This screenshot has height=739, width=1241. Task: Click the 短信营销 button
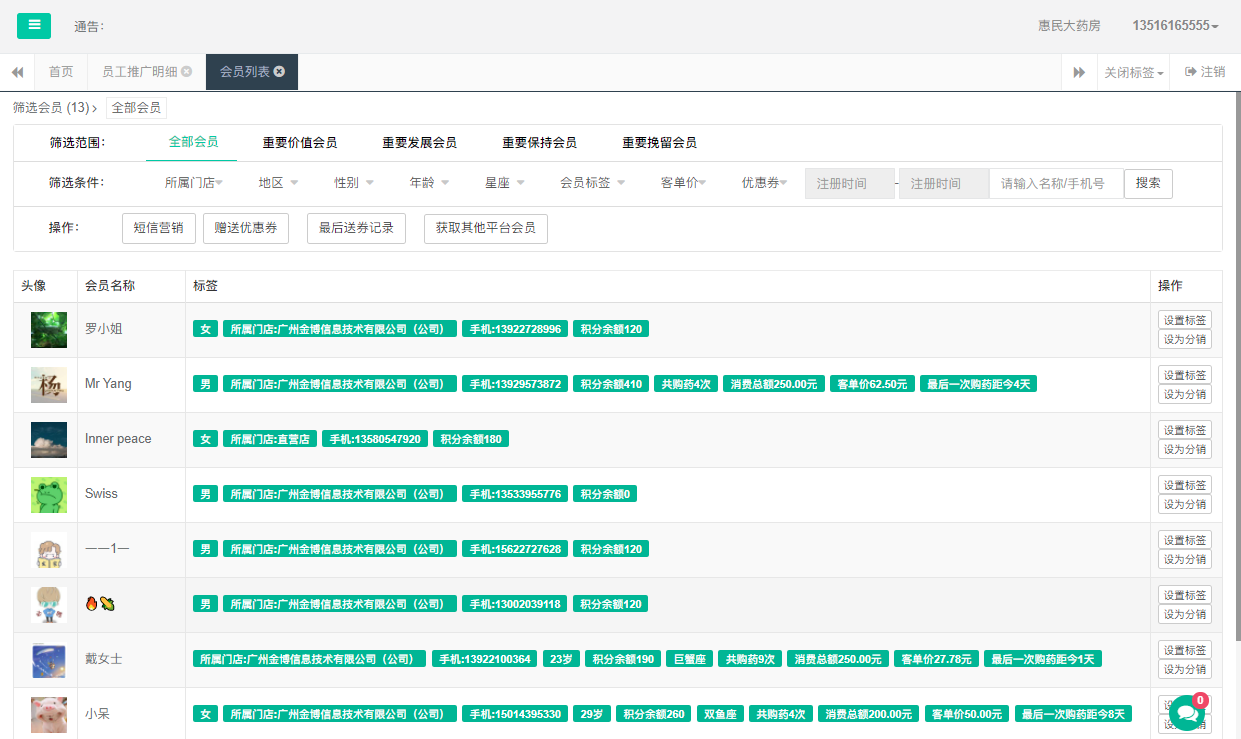158,228
